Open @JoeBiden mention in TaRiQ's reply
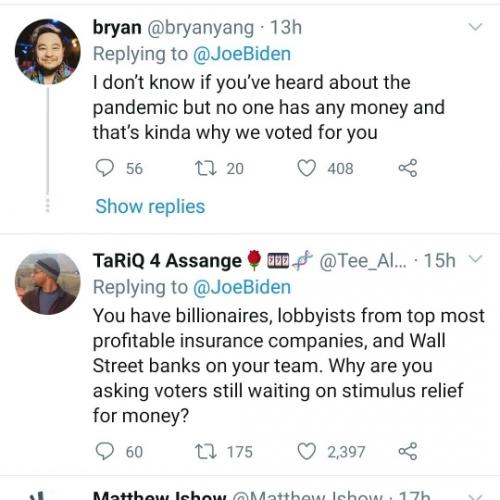This screenshot has height=500, width=500. (x=242, y=287)
